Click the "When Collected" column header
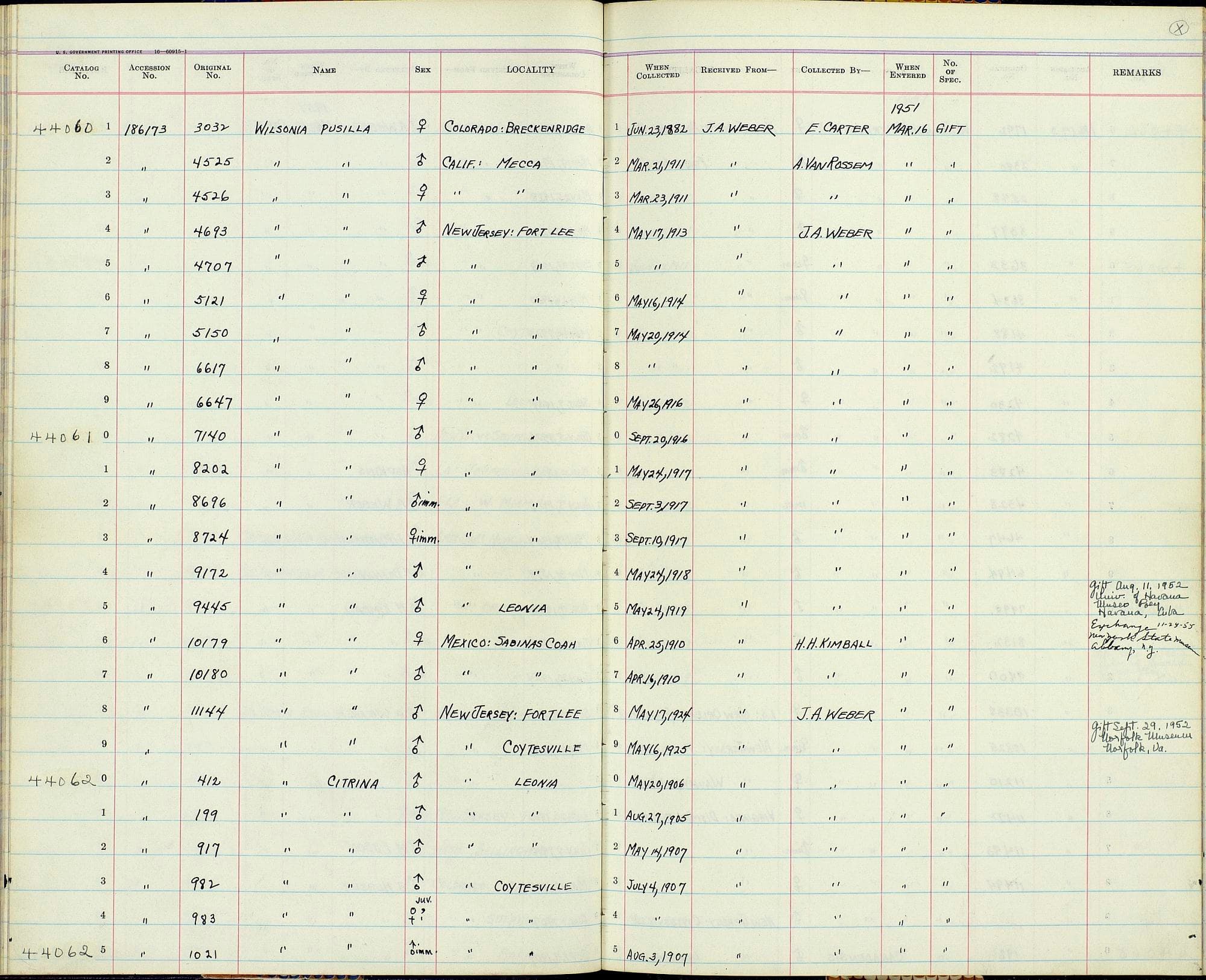 tap(657, 72)
